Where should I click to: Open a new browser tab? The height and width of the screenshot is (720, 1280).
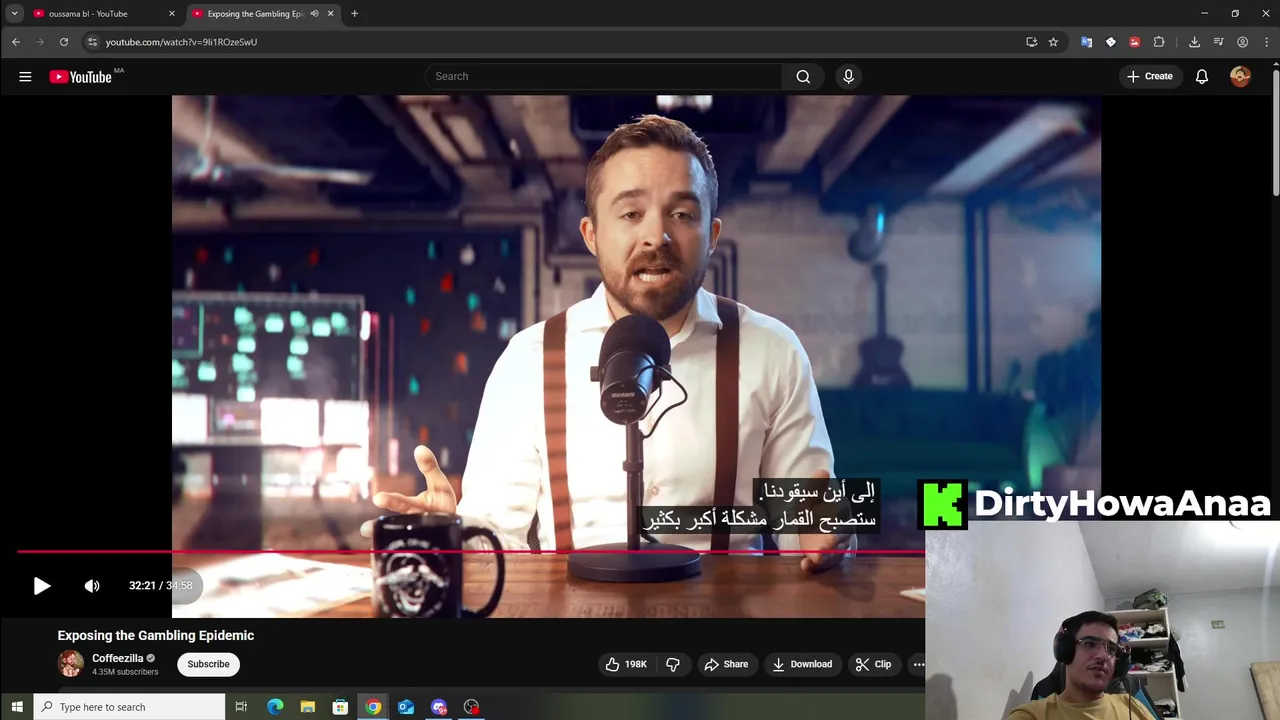(354, 14)
